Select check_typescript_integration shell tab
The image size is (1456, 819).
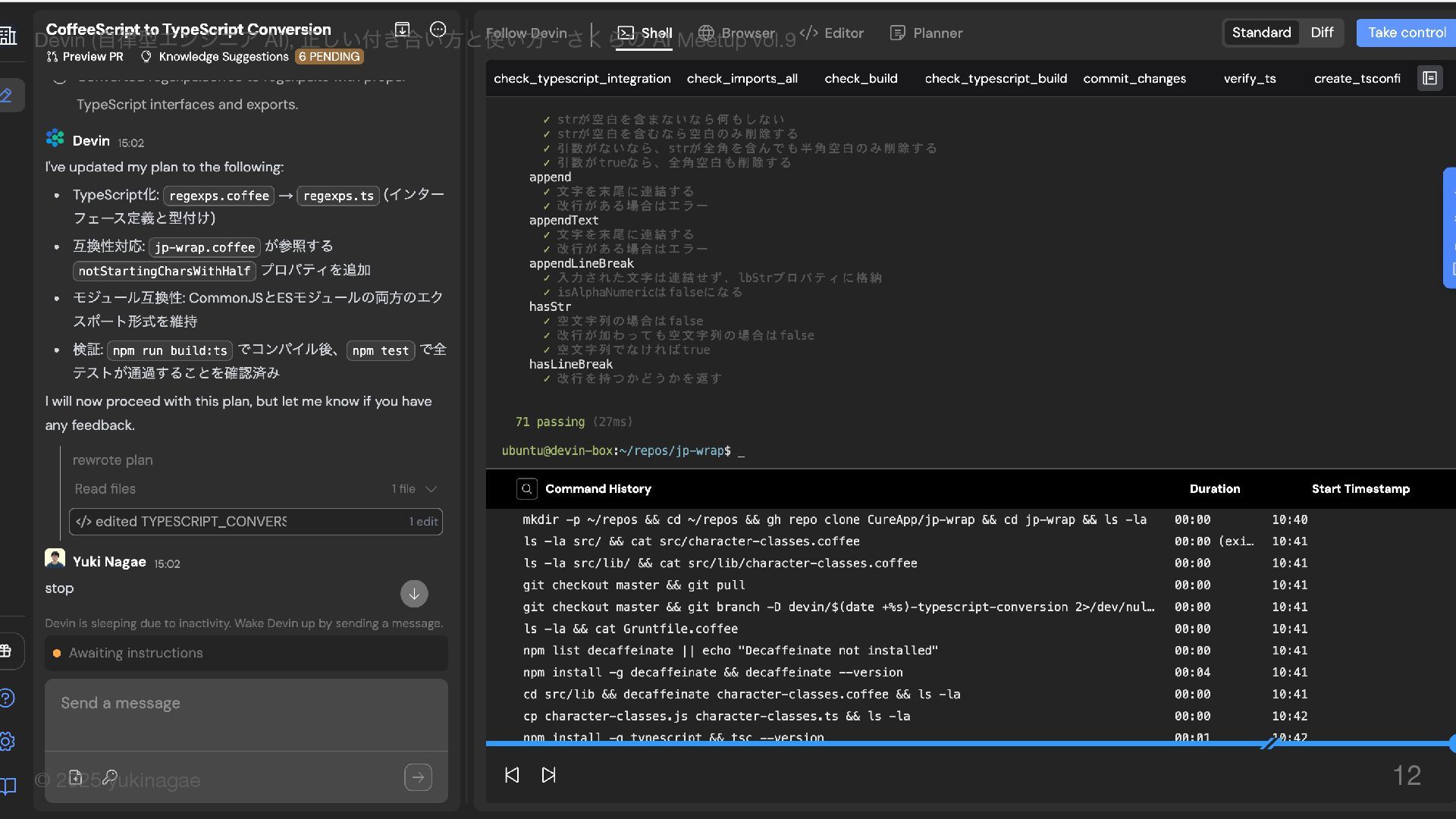point(582,79)
